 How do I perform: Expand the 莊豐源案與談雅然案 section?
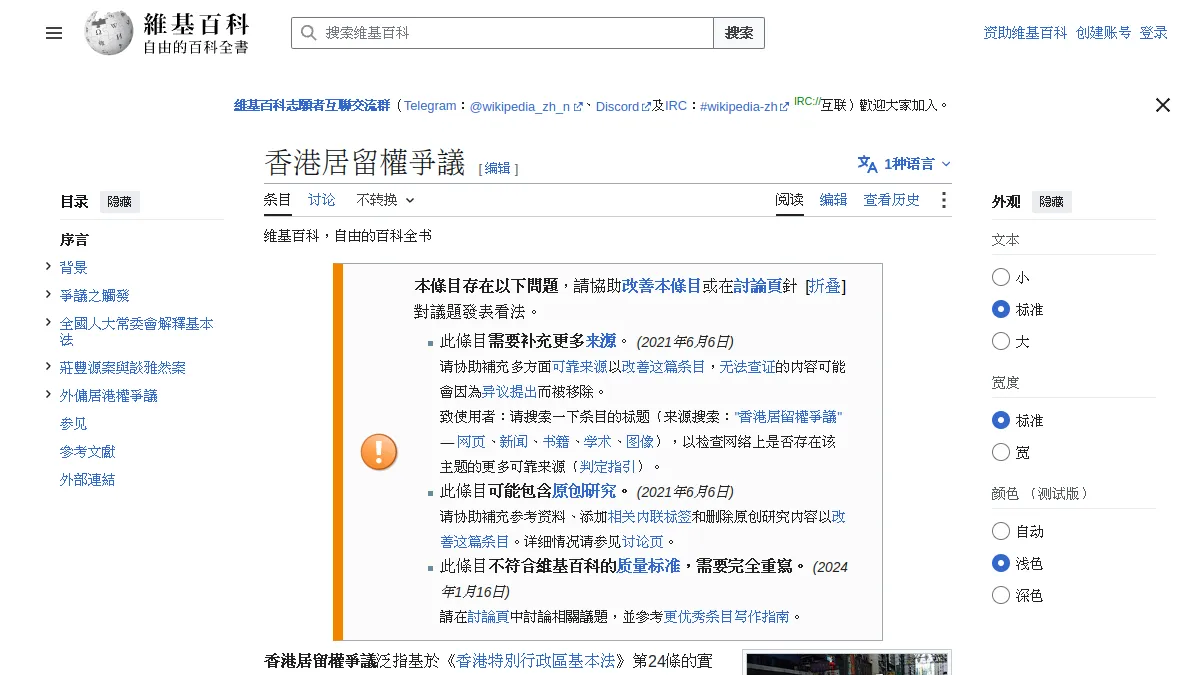click(x=48, y=366)
